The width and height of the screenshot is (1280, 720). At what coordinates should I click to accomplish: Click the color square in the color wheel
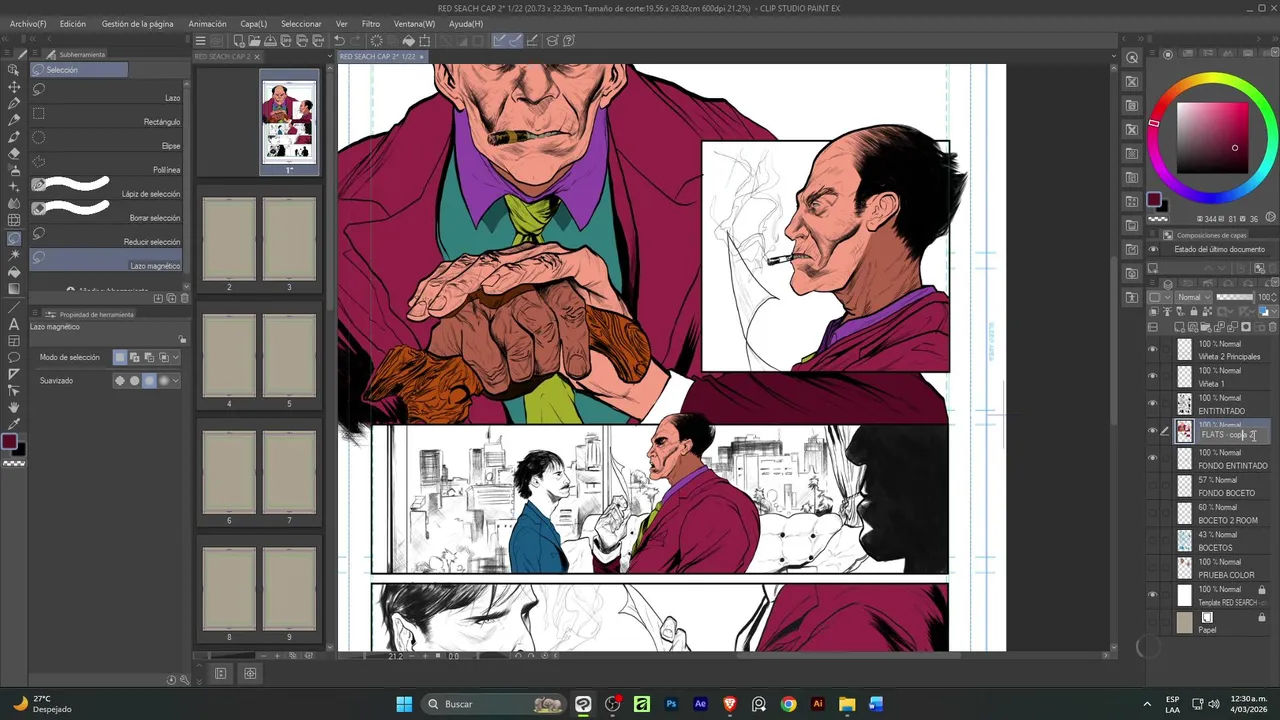1212,138
